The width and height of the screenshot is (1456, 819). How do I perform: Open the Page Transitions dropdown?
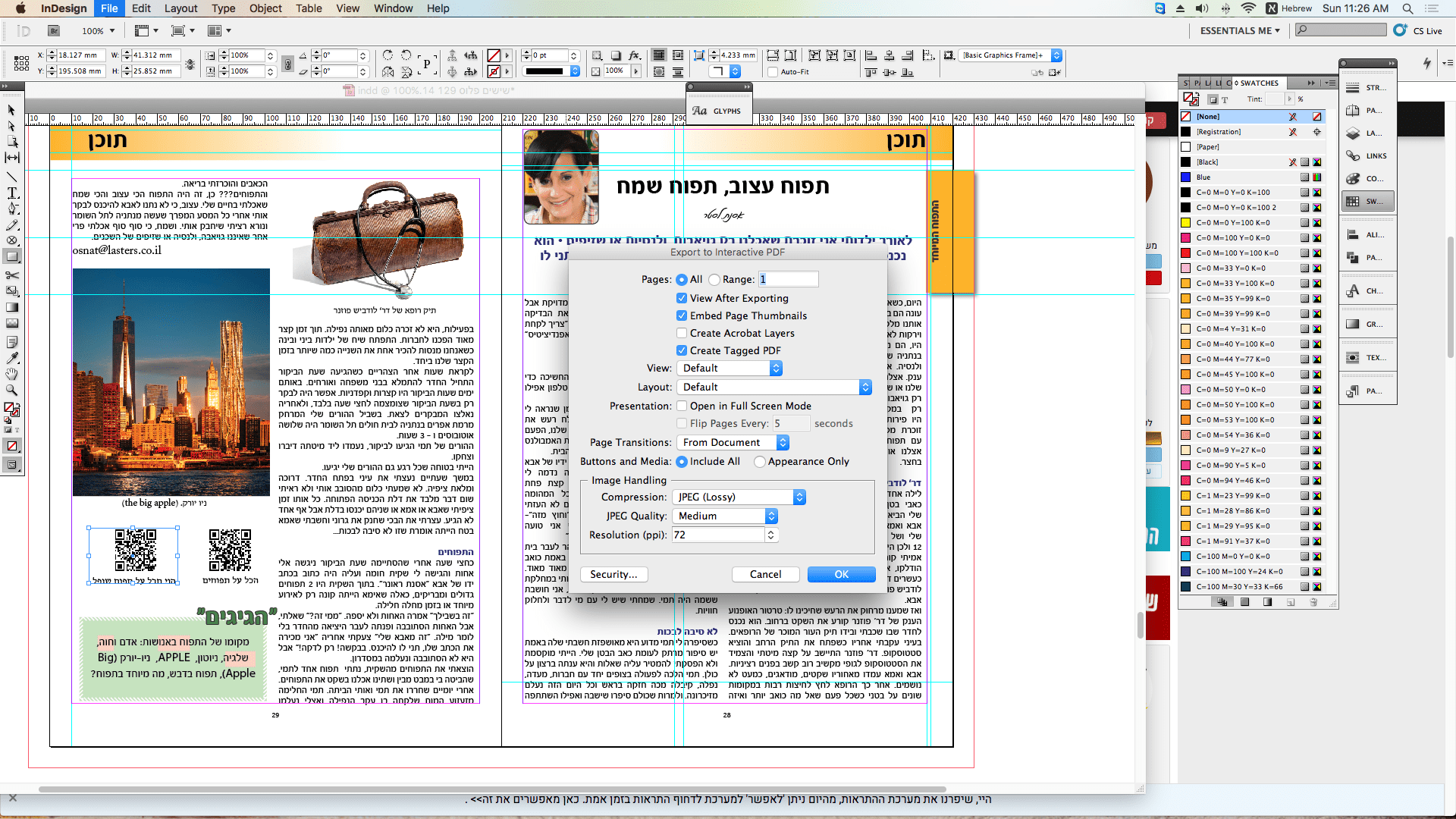pyautogui.click(x=733, y=442)
